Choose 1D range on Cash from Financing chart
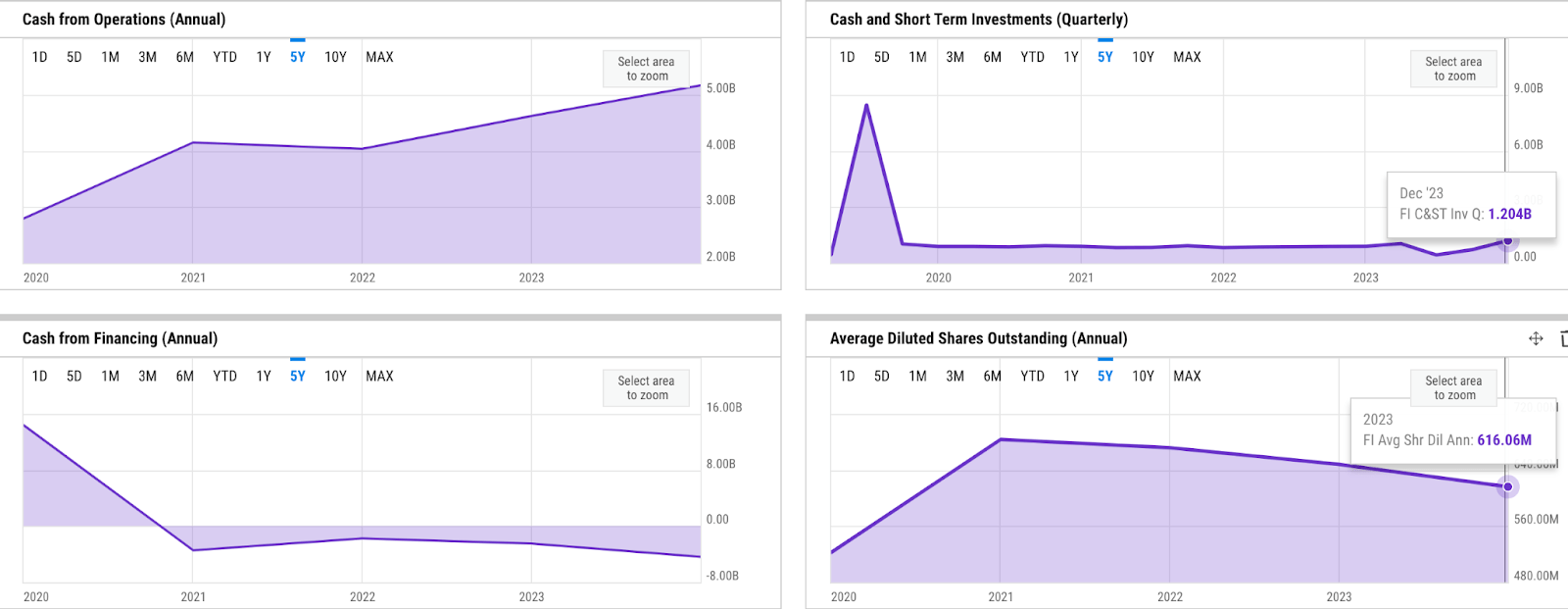1568x609 pixels. coord(39,376)
